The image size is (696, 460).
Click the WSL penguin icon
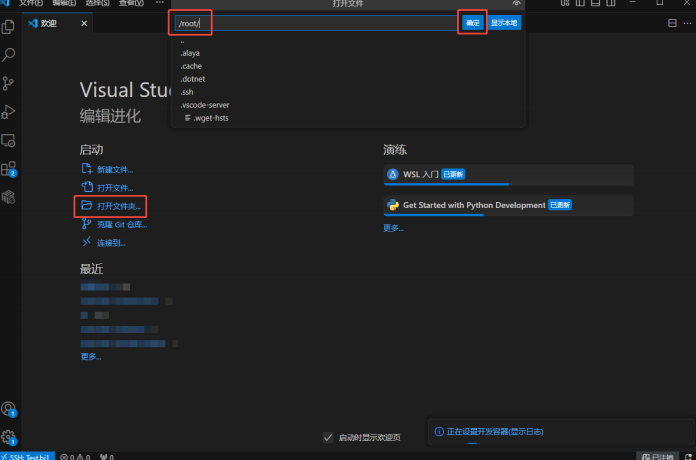(393, 174)
